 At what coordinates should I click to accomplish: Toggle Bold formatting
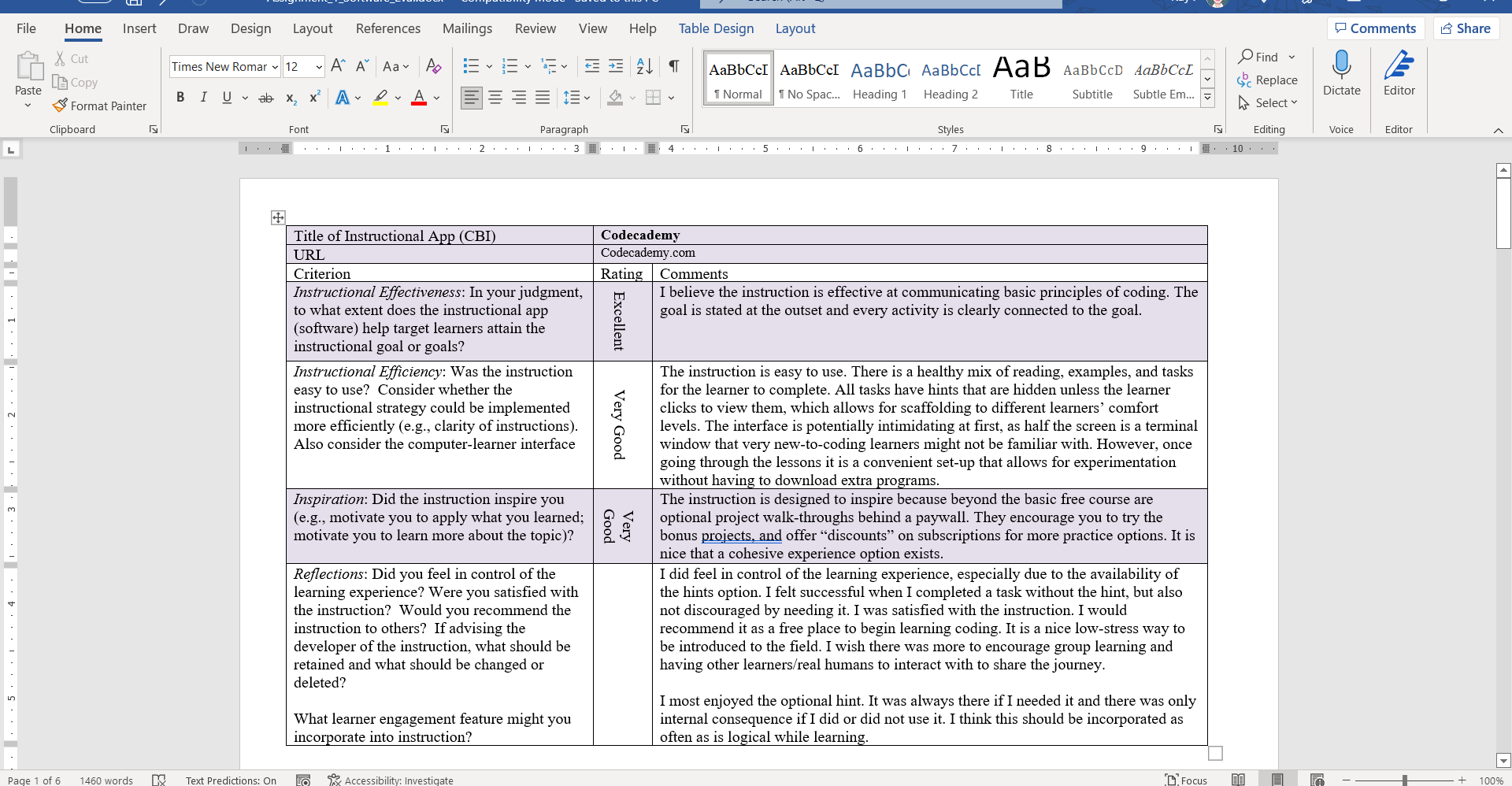click(x=180, y=98)
